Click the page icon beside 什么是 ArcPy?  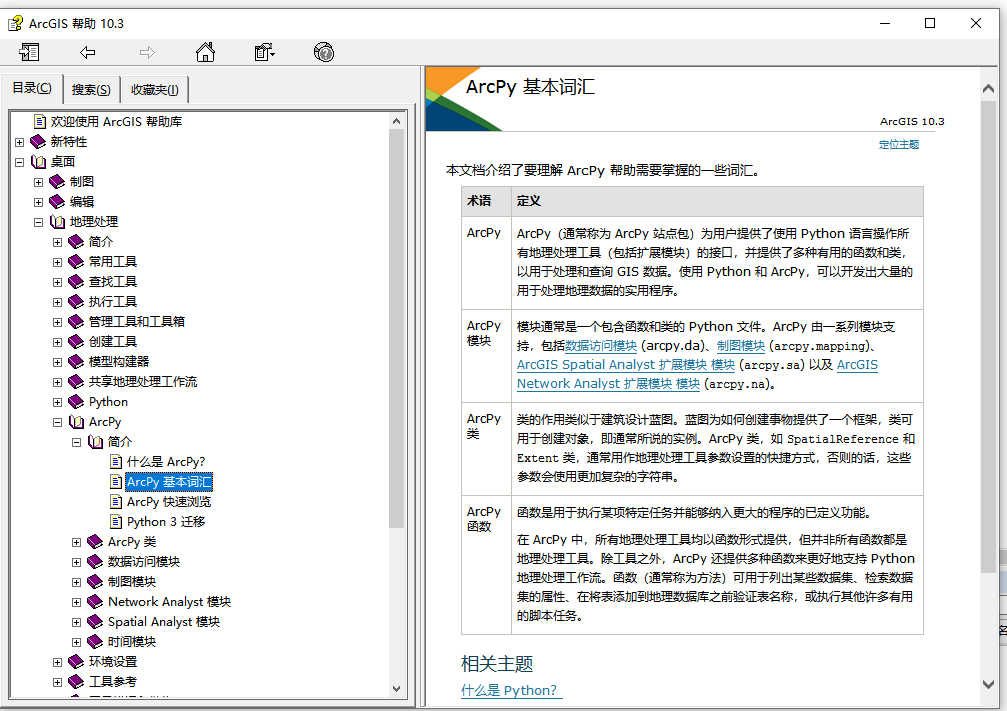coord(116,461)
